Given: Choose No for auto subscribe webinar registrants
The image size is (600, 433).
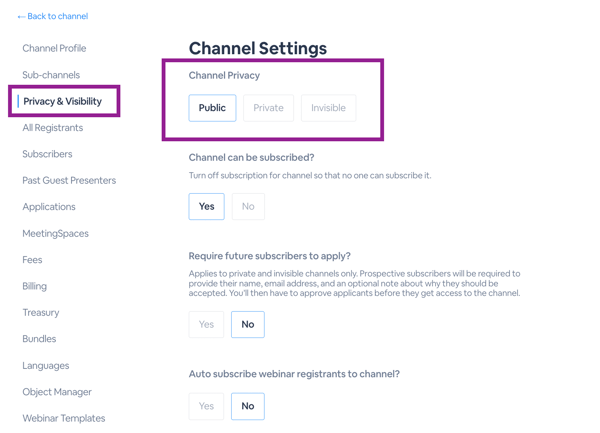Looking at the screenshot, I should point(248,406).
